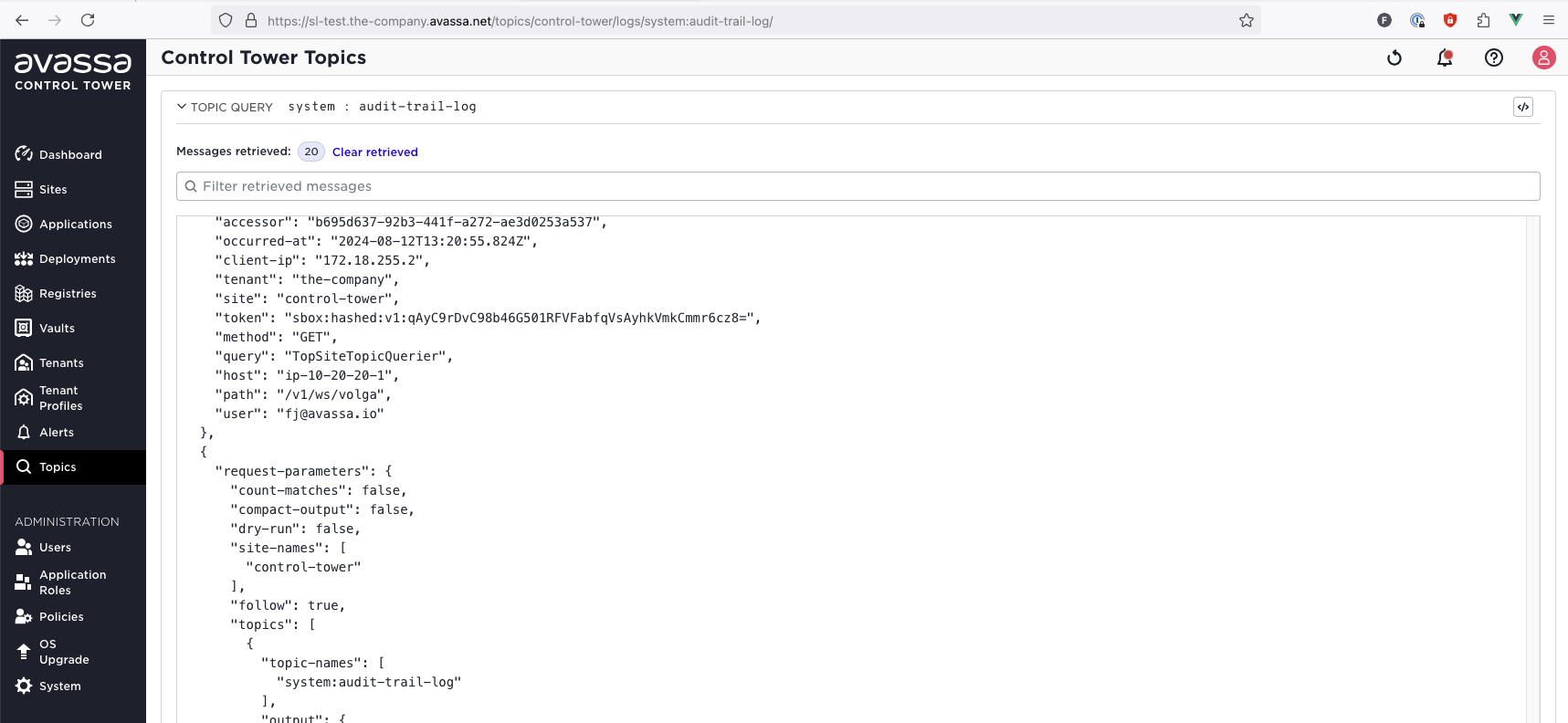The width and height of the screenshot is (1568, 723).
Task: Open the Dashboard gauge icon in sidebar
Action: [24, 154]
